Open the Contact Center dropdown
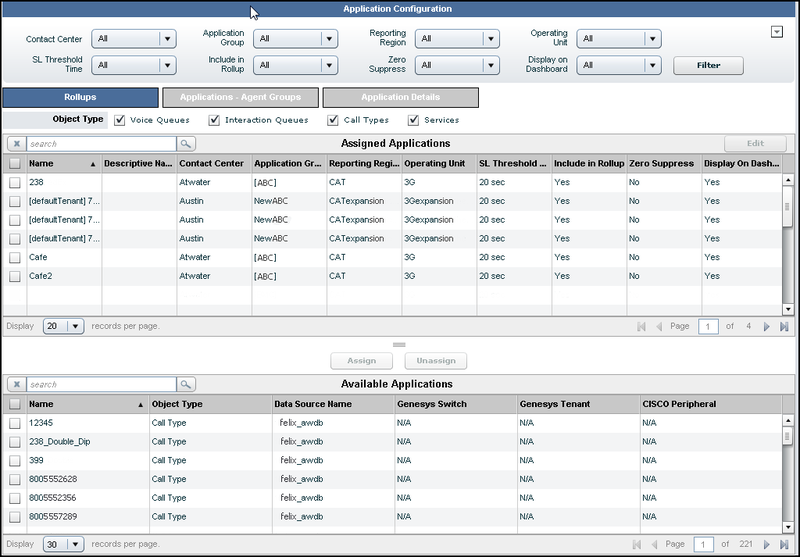This screenshot has width=800, height=557. pos(134,39)
